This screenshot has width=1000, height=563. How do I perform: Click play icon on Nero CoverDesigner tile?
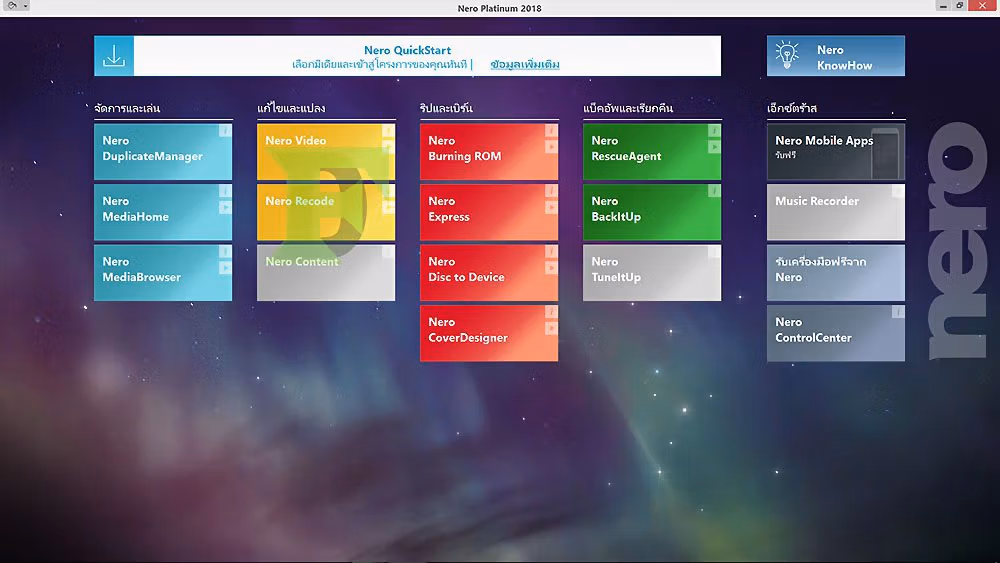[x=551, y=328]
